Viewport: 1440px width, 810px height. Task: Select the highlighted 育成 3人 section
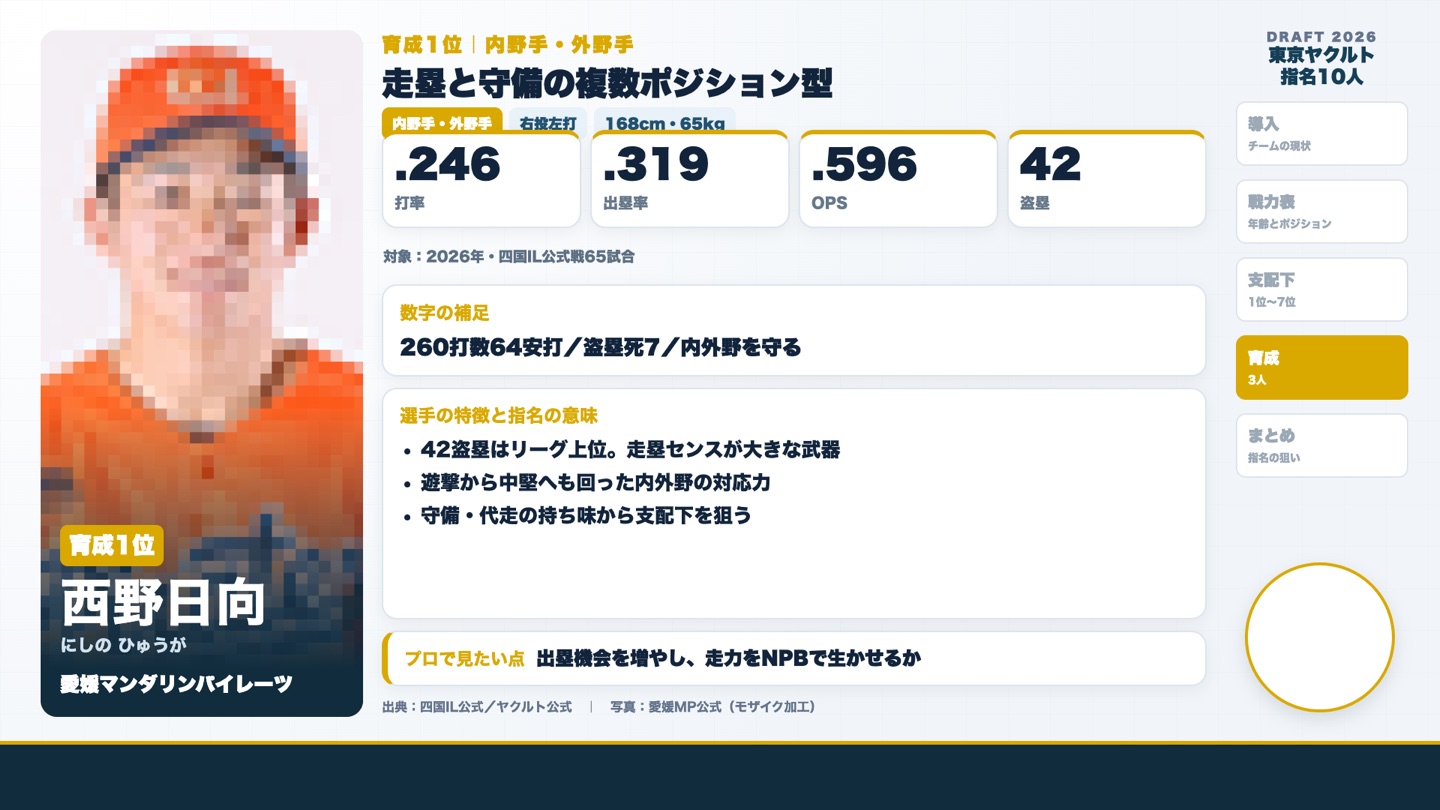[1321, 367]
